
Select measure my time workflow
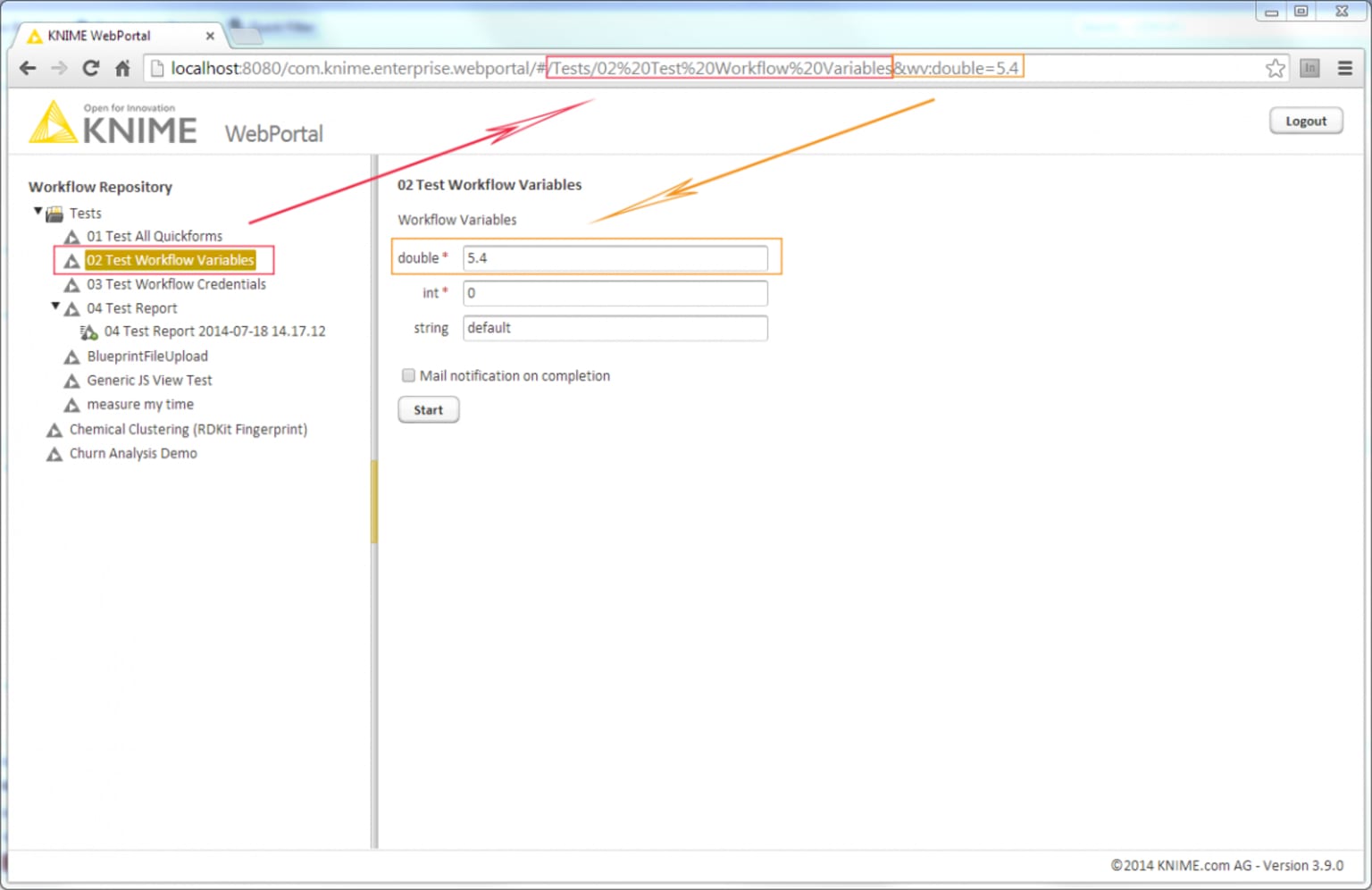(140, 404)
